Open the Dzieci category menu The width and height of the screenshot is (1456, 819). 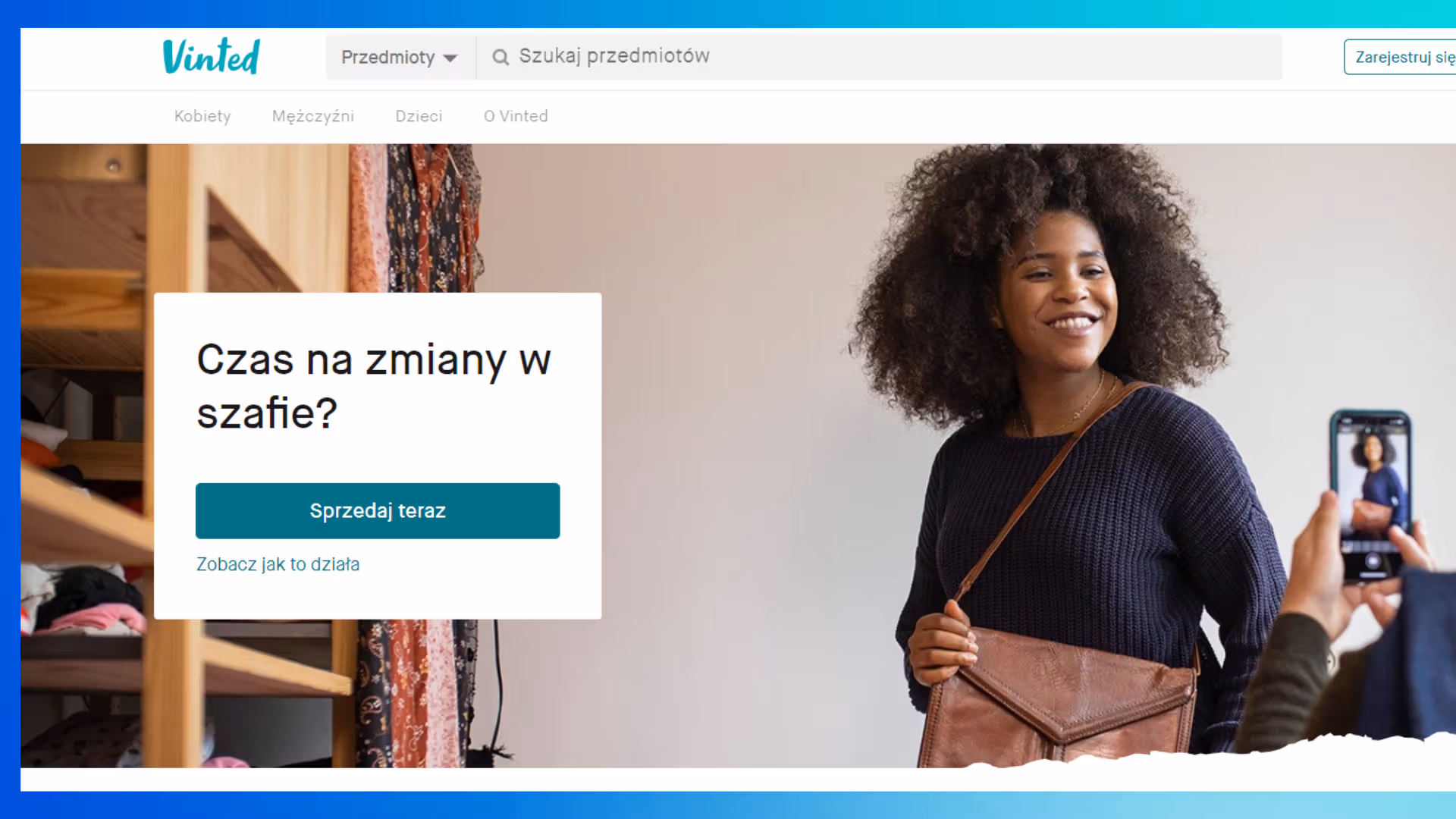pos(419,116)
